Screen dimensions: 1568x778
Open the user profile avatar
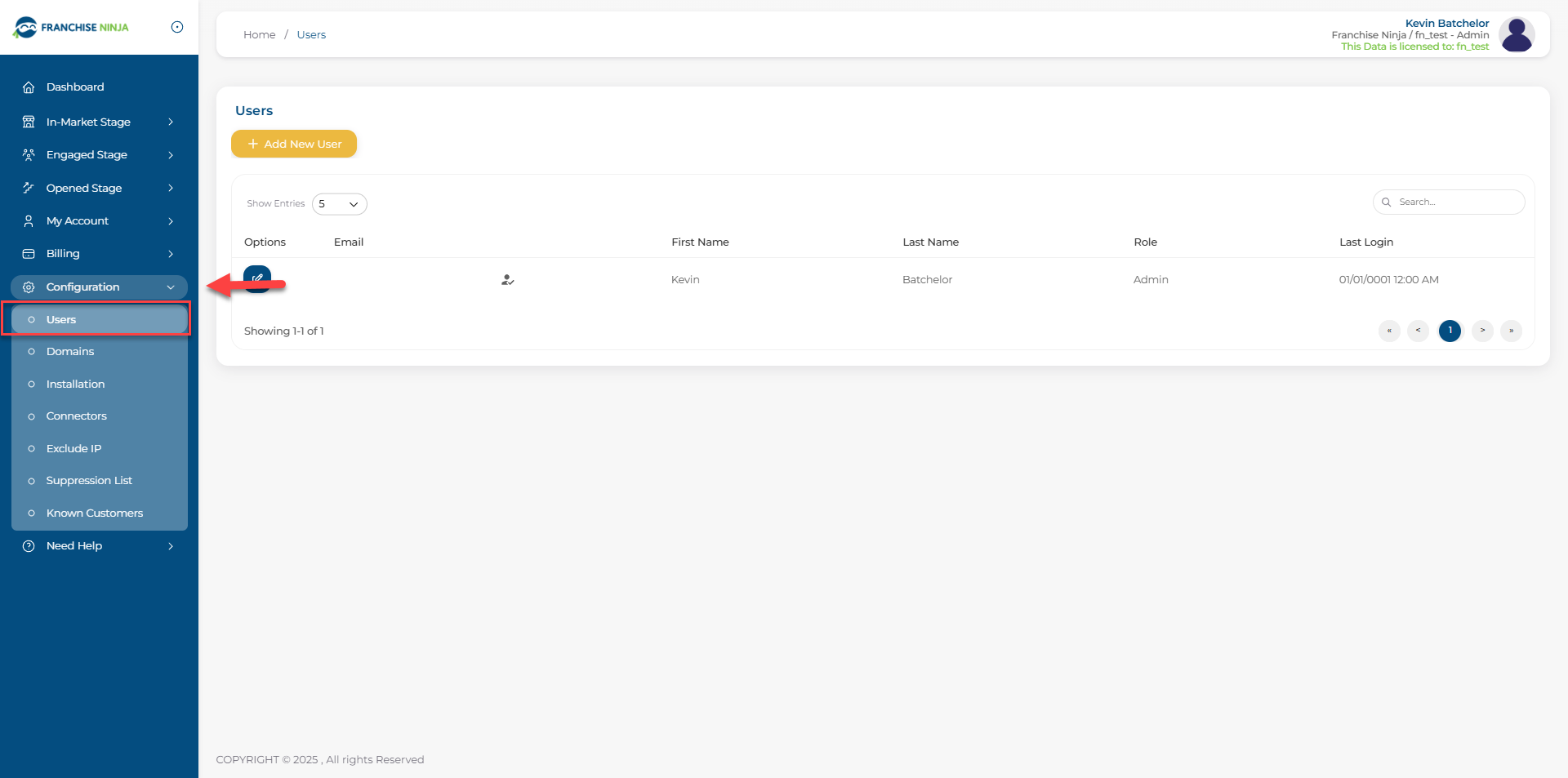click(1517, 34)
